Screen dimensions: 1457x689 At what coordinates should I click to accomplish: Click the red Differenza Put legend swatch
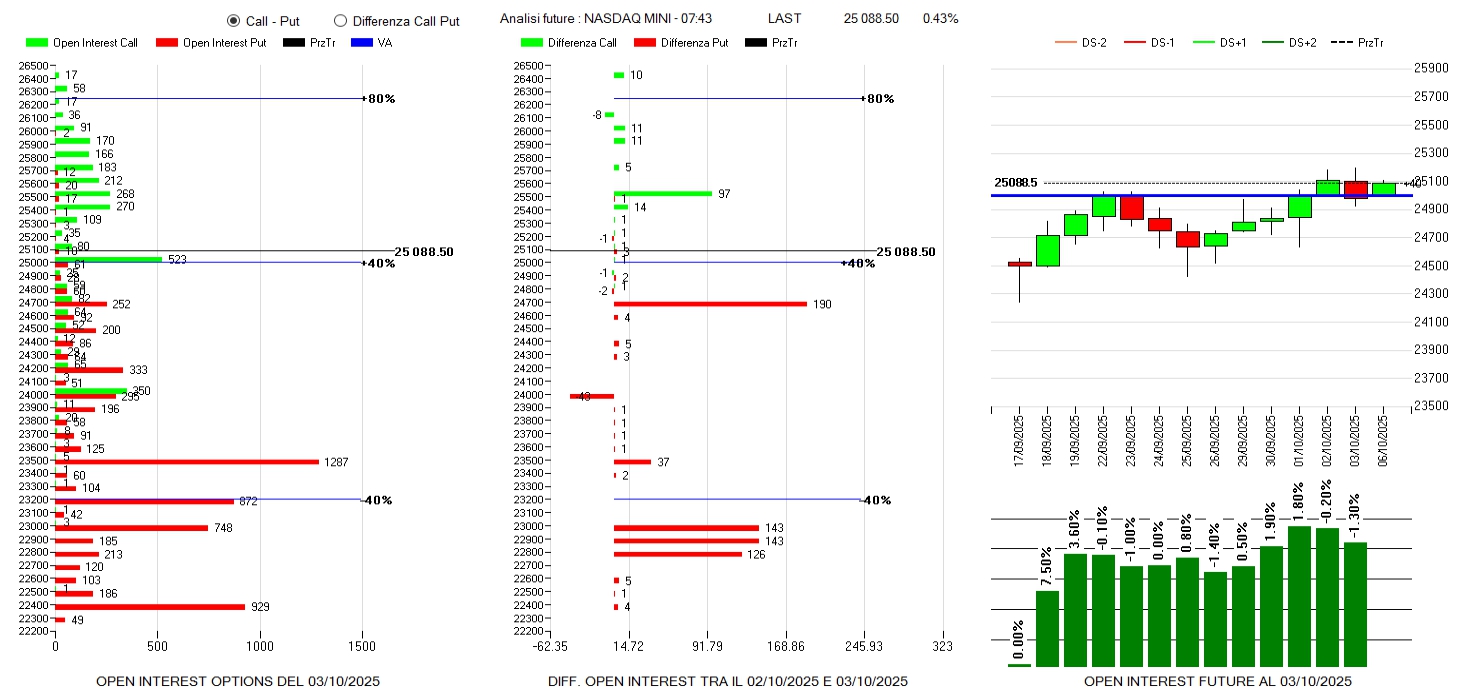[646, 43]
